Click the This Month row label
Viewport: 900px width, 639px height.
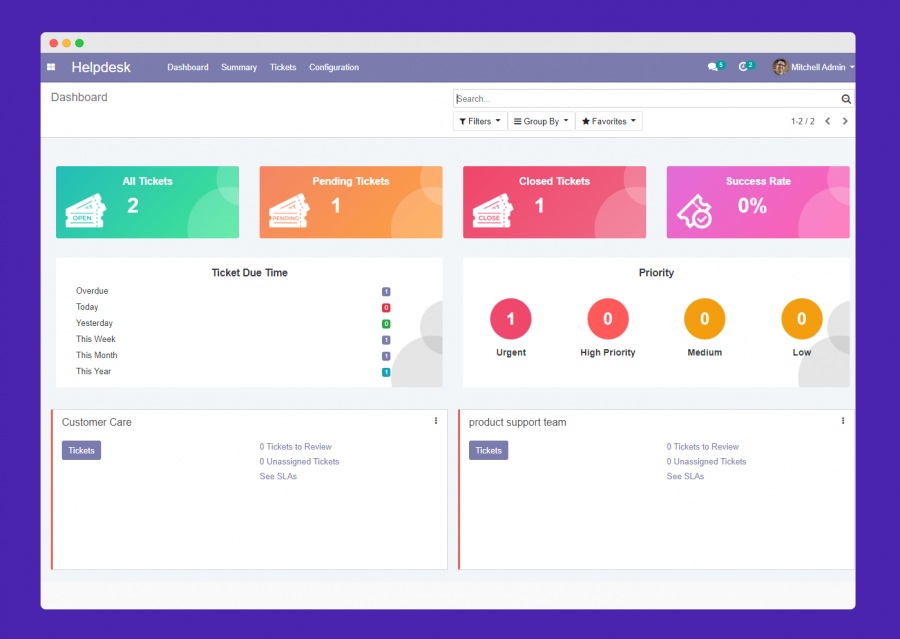point(96,355)
